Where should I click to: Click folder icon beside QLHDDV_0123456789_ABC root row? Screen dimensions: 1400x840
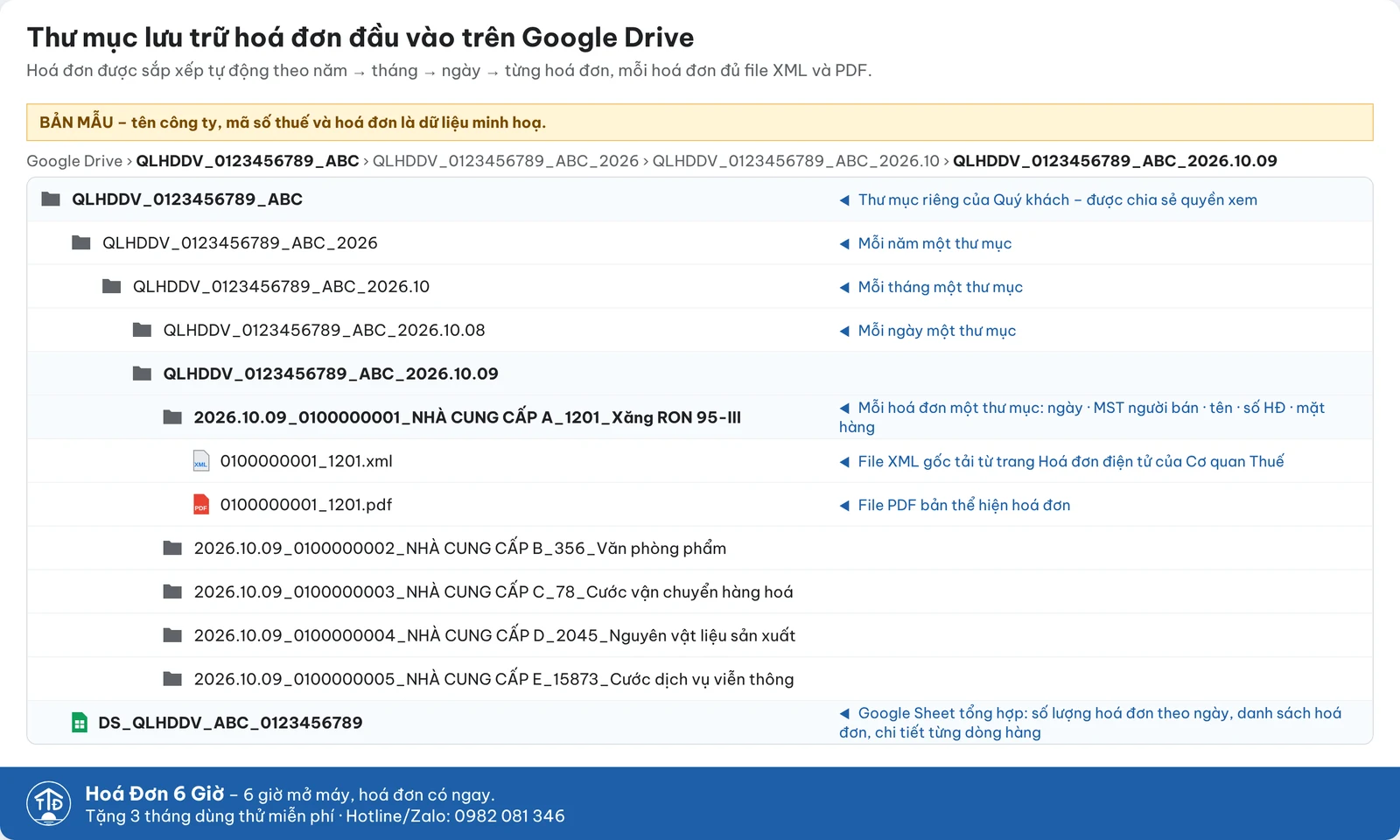click(x=51, y=199)
